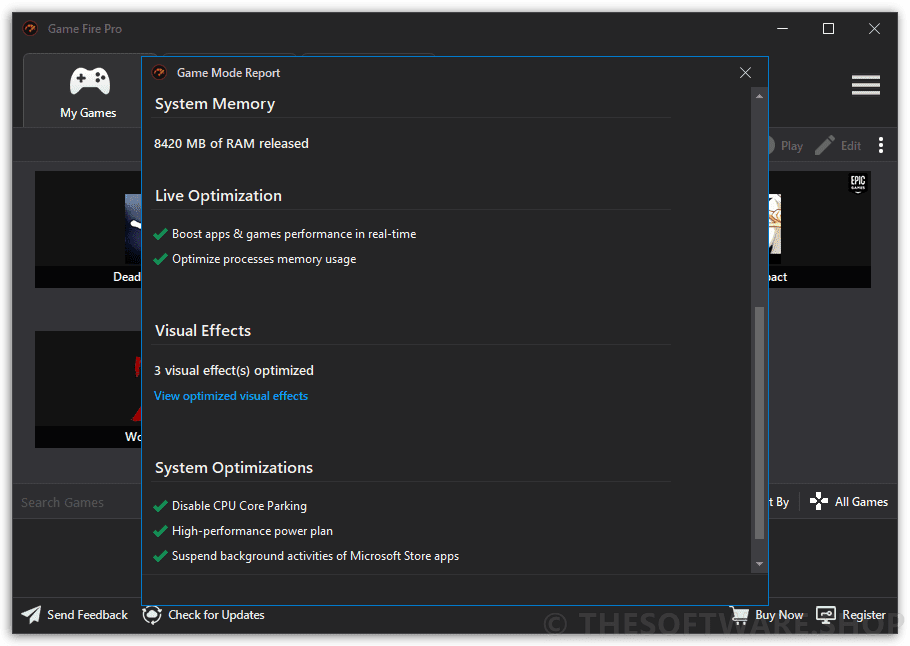
Task: Click Buy Now link
Action: pos(779,615)
